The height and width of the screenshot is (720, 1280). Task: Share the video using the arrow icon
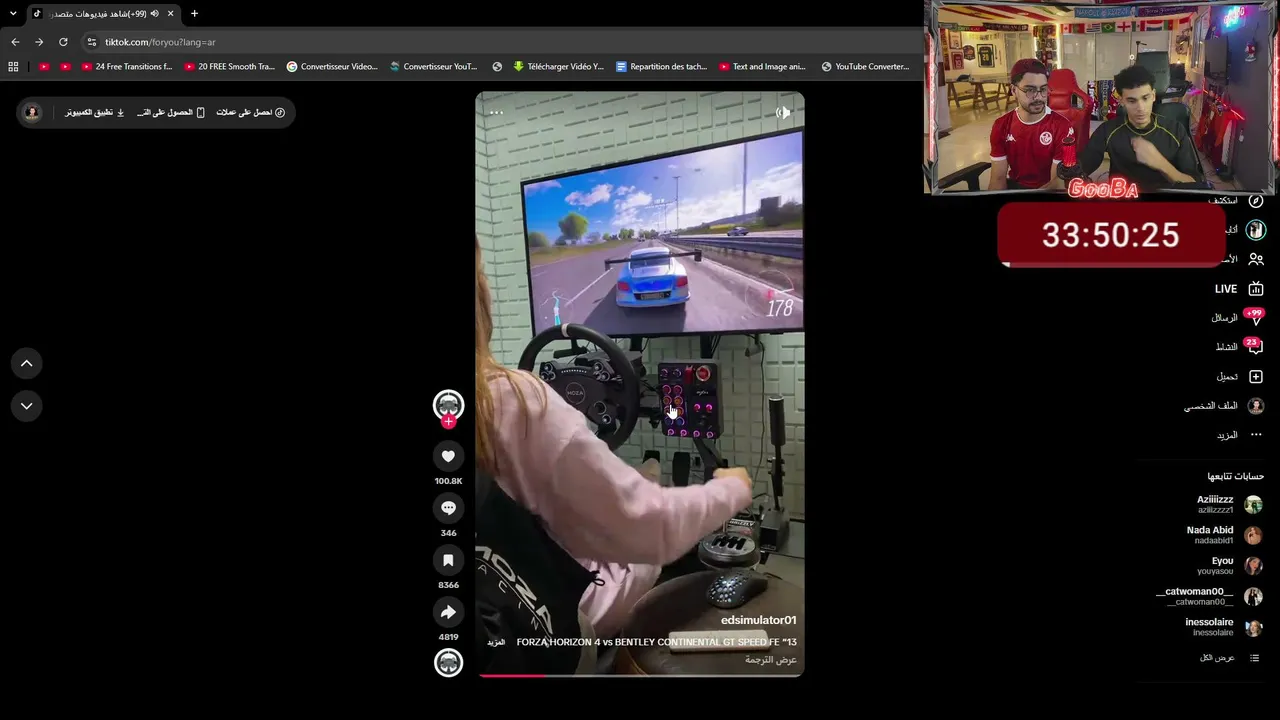tap(448, 612)
